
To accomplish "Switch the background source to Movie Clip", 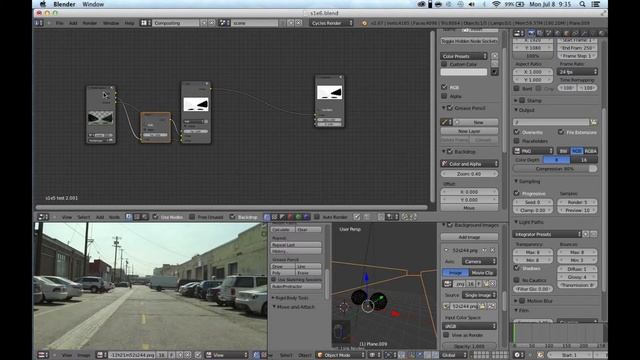I will point(483,272).
